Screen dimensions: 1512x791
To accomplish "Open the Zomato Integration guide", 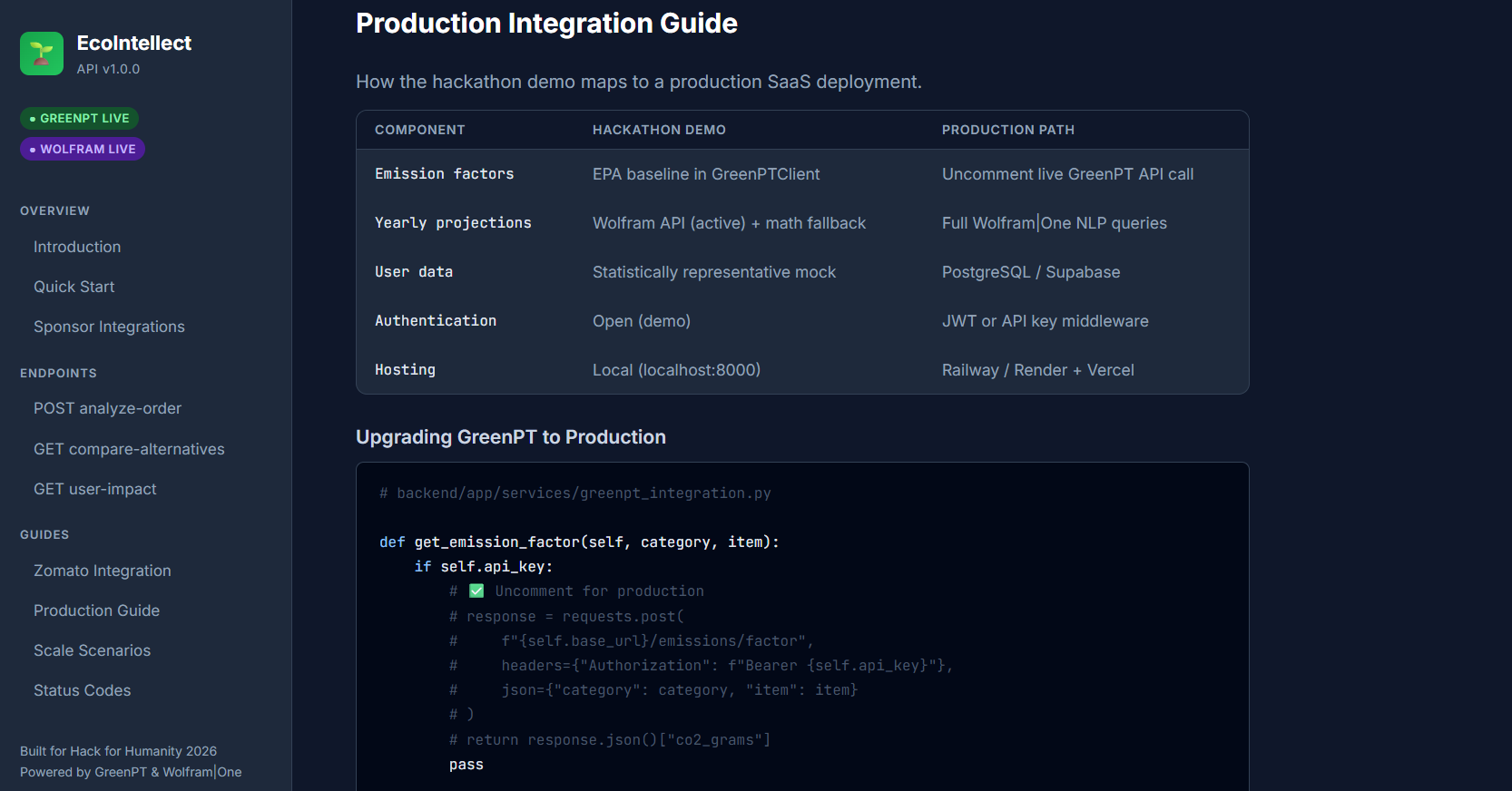I will (103, 571).
